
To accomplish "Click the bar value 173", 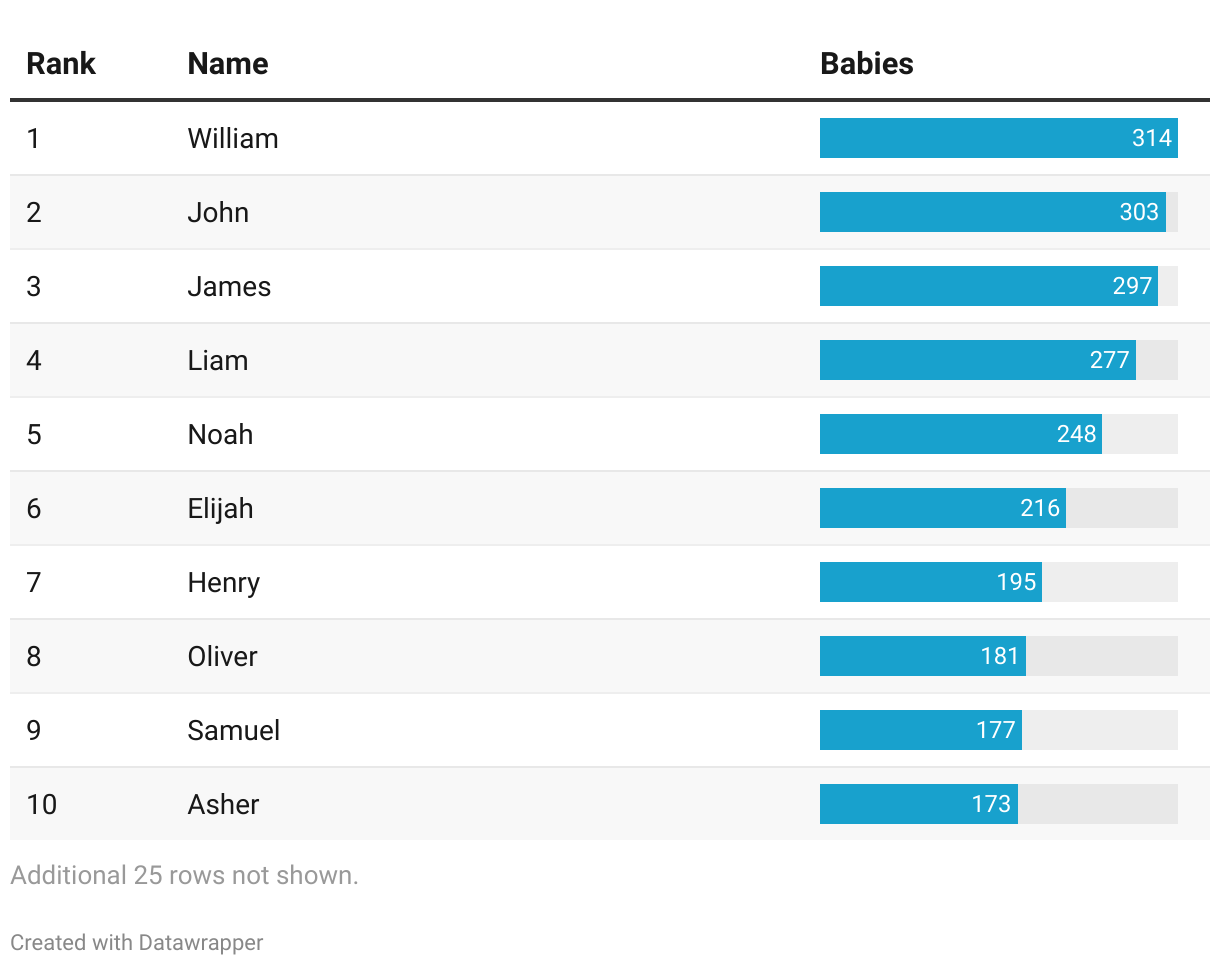I will click(x=991, y=804).
